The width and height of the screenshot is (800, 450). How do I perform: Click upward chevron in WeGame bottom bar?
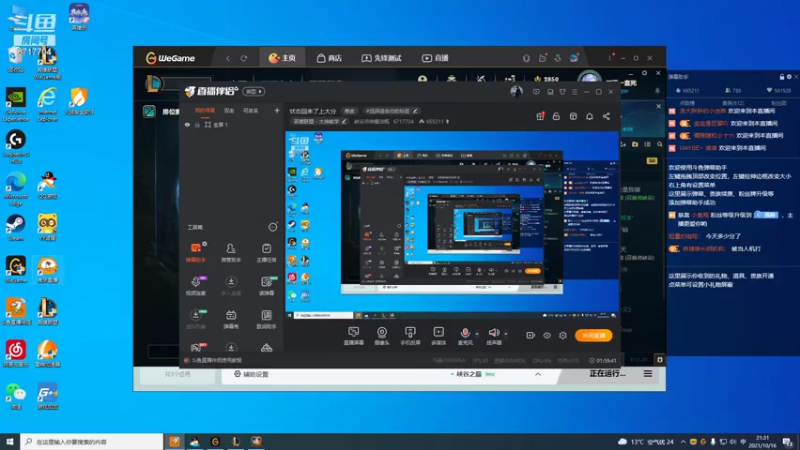click(538, 374)
